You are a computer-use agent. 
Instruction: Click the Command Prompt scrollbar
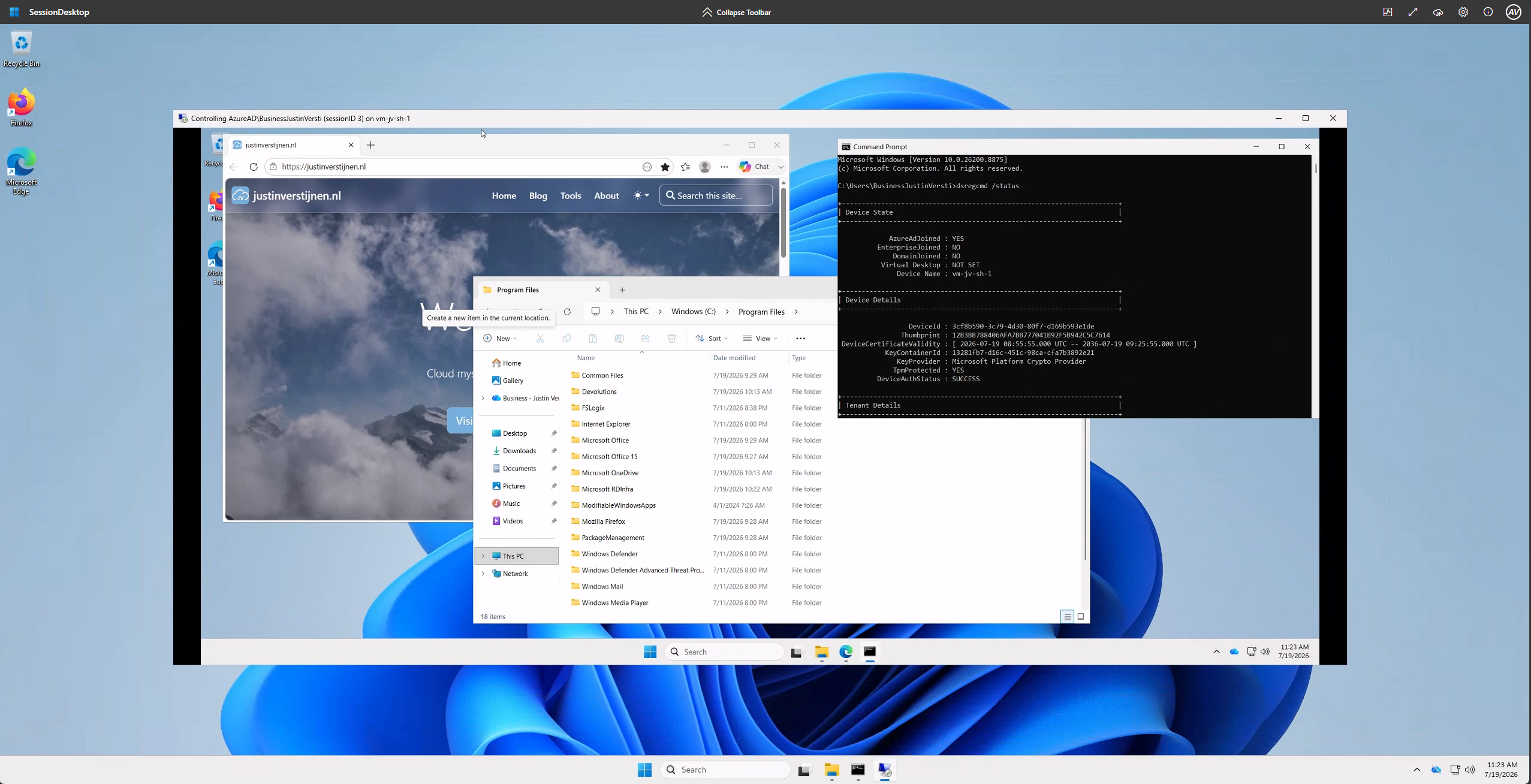[x=1315, y=168]
